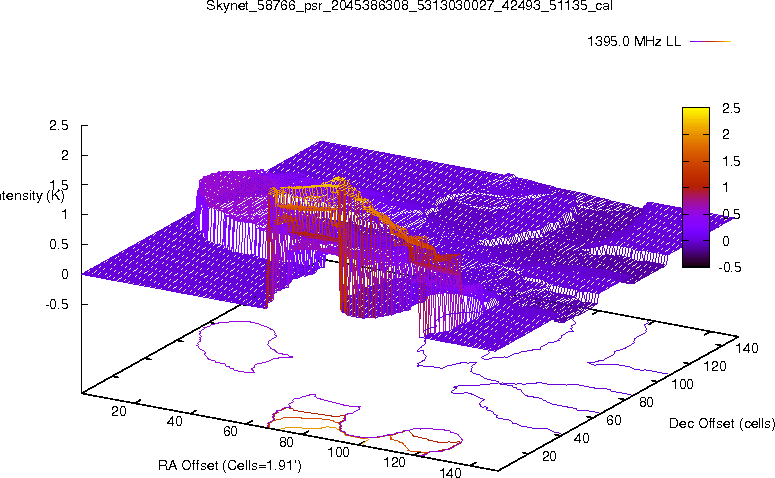Click the 'RA Offset (Cells=1.91')' axis label
Viewport: 775px width, 478px height.
(230, 465)
